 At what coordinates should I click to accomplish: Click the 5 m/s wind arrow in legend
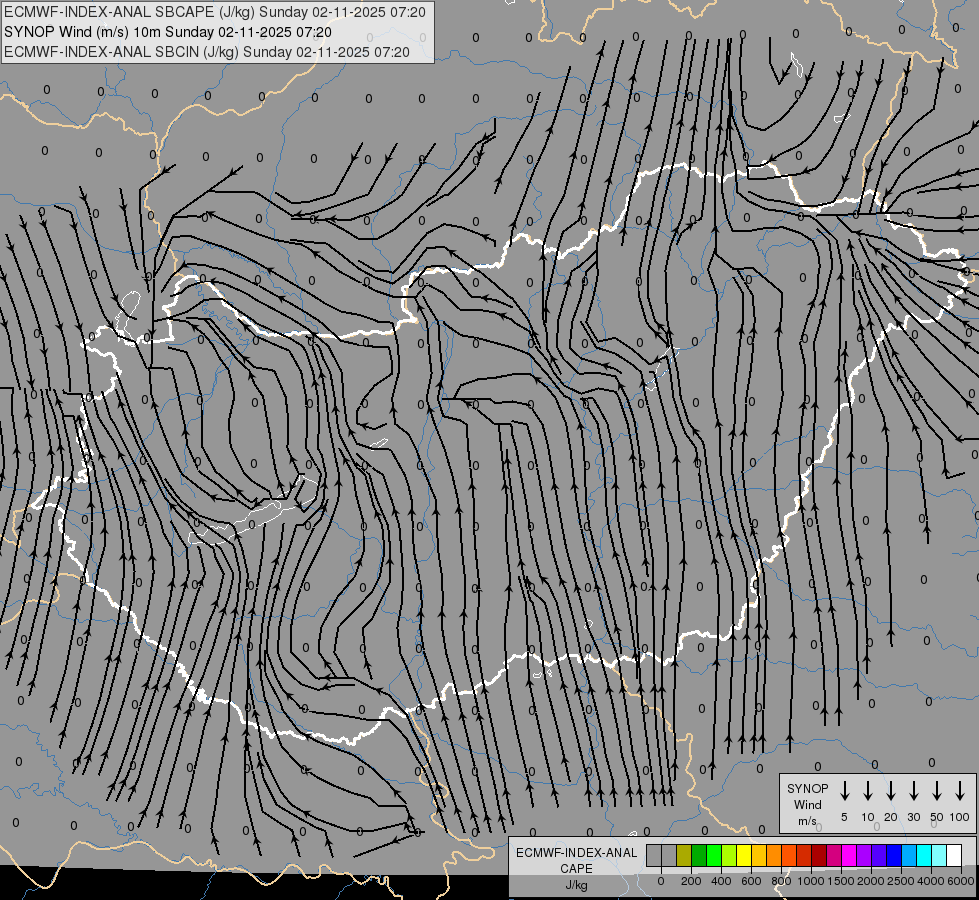(844, 790)
